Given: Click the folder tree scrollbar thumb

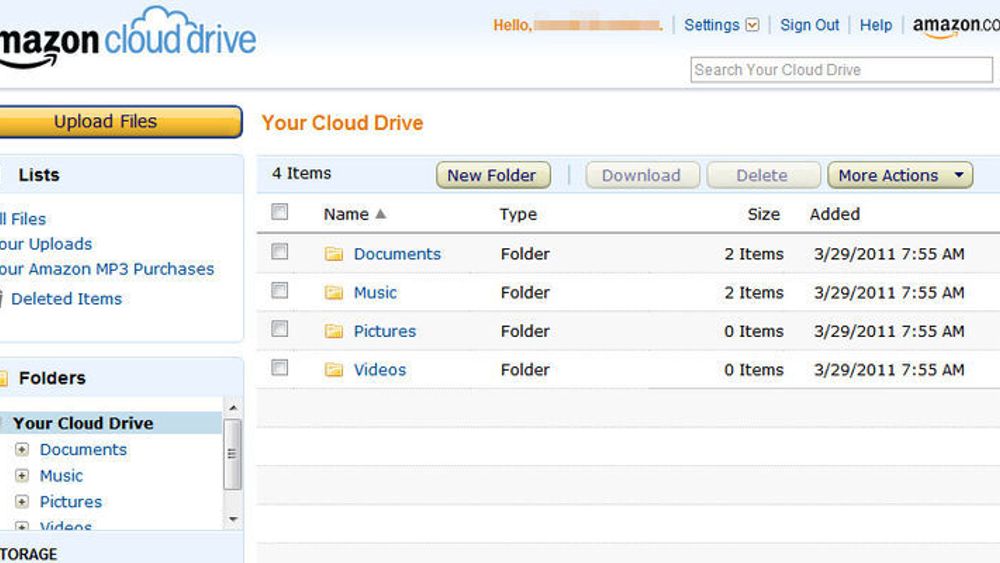Looking at the screenshot, I should tap(233, 454).
